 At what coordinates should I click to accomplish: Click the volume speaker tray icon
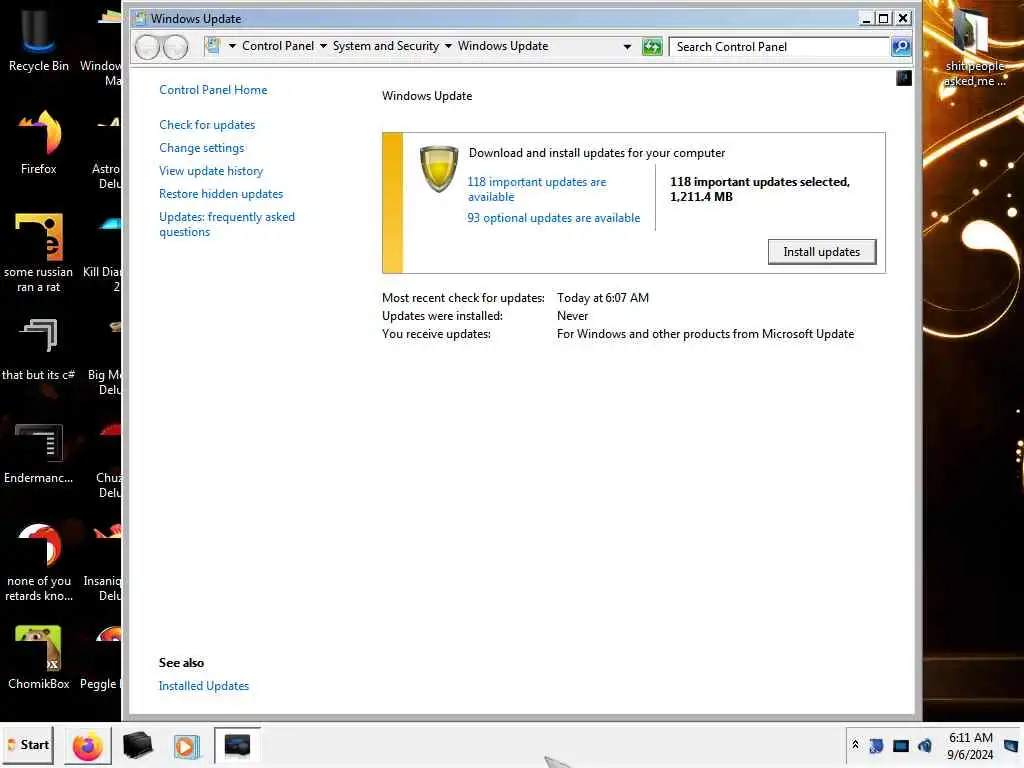click(924, 745)
